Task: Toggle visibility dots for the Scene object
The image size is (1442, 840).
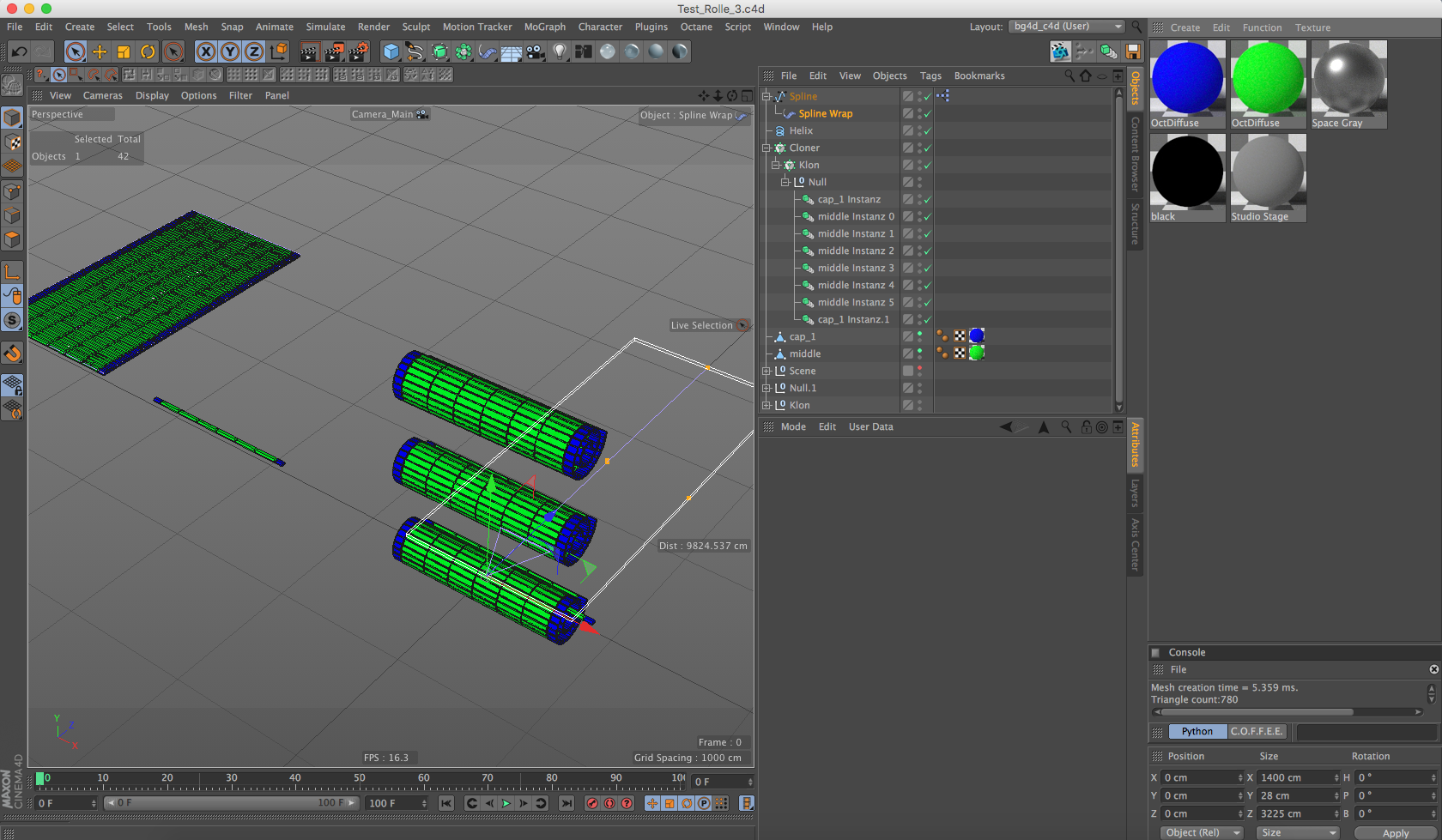Action: point(919,371)
